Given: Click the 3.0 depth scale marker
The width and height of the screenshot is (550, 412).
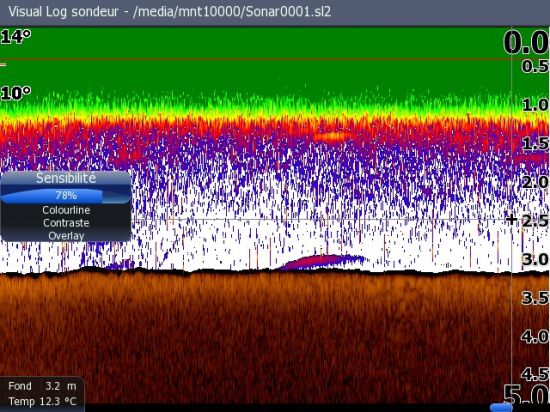Looking at the screenshot, I should [535, 259].
